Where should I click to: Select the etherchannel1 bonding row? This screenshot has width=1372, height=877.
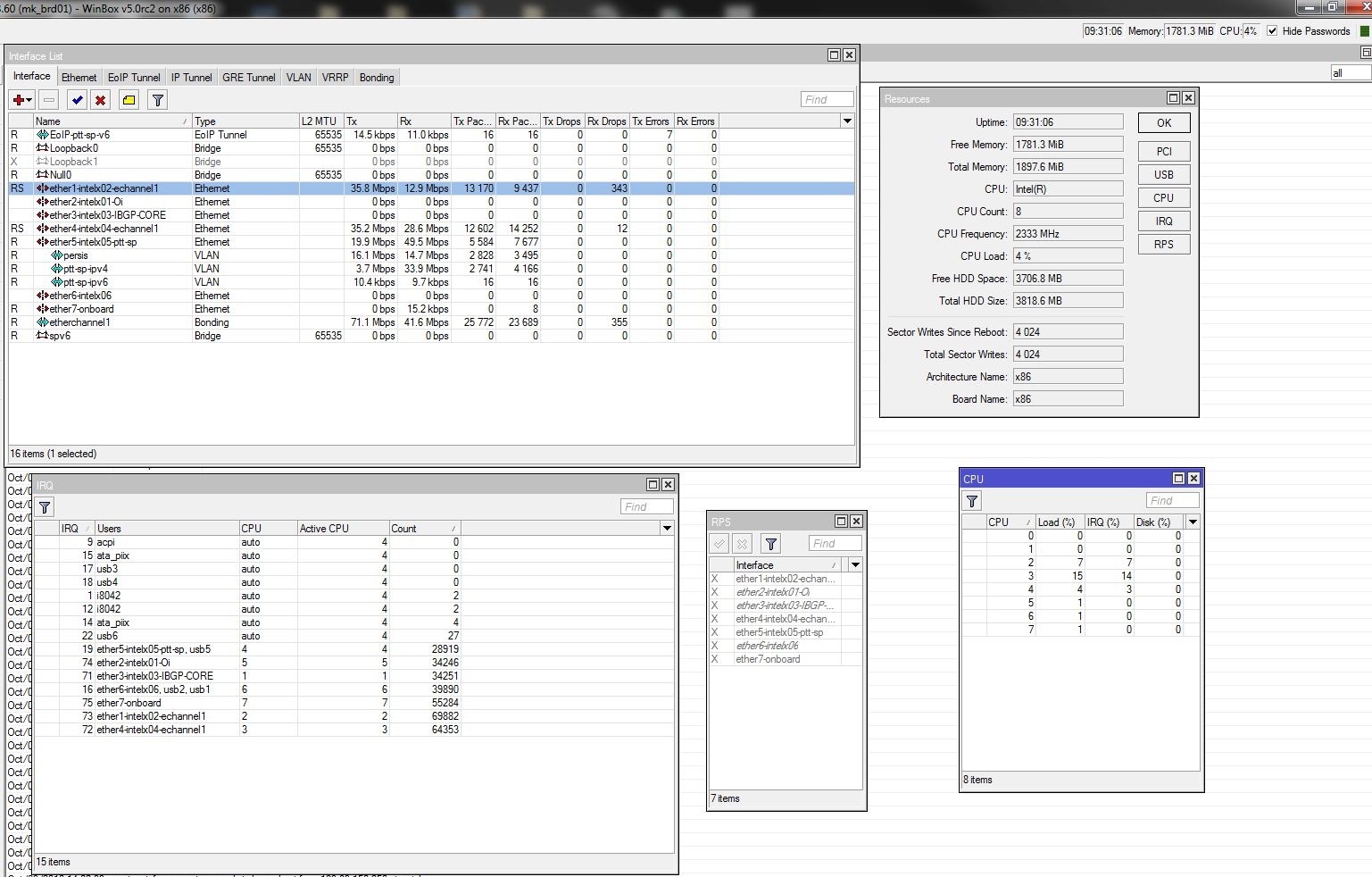[80, 322]
